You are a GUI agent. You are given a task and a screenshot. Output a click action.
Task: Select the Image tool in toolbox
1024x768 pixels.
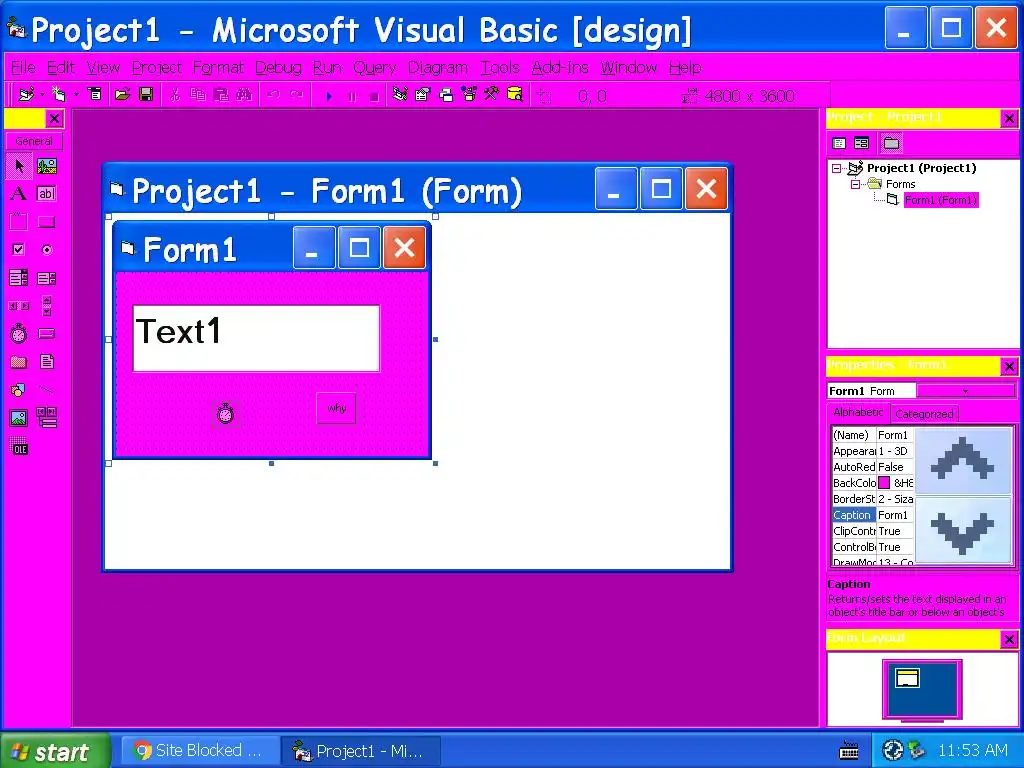[x=19, y=418]
